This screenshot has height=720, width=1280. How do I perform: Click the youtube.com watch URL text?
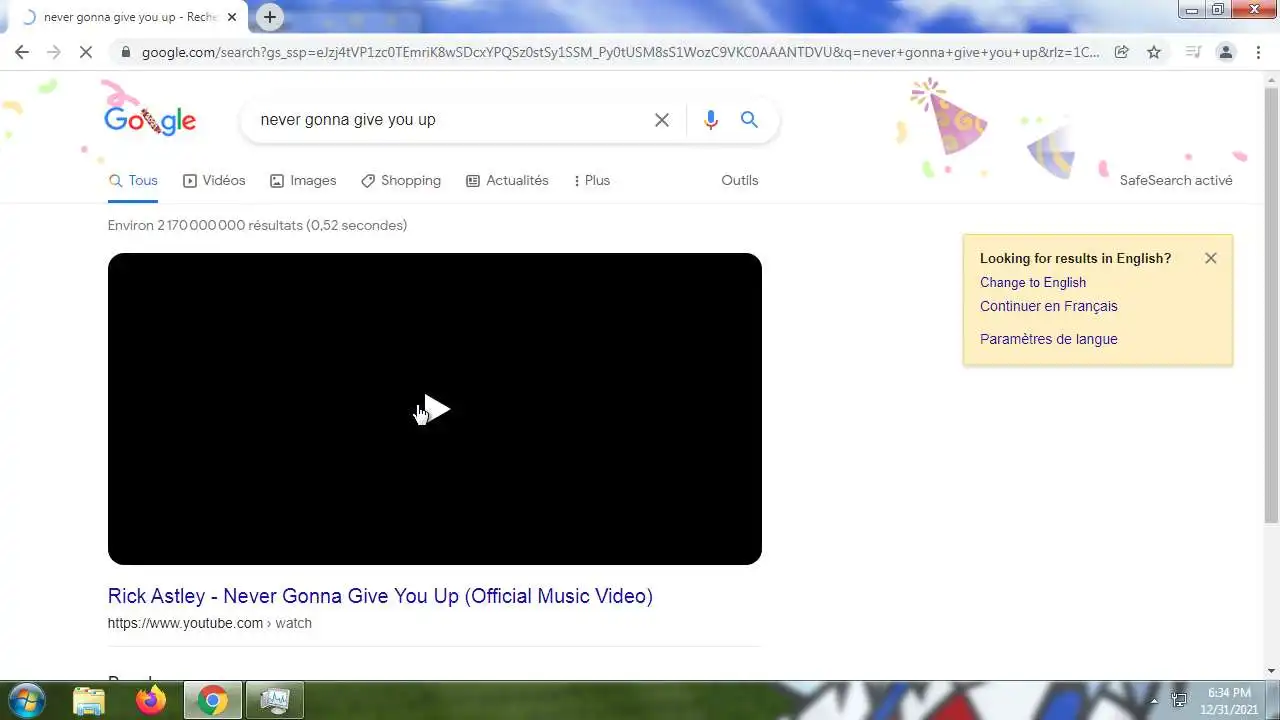pos(210,623)
